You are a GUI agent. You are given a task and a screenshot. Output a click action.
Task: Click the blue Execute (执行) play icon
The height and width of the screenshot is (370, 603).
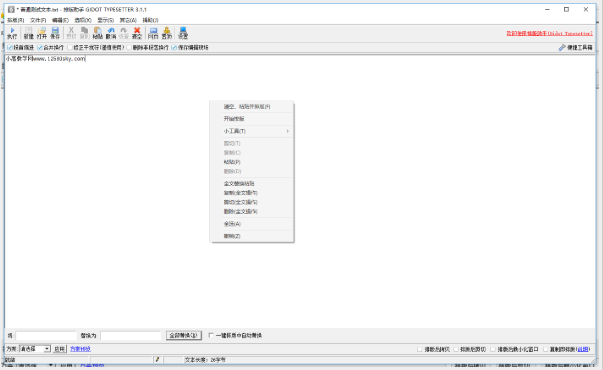pos(12,33)
